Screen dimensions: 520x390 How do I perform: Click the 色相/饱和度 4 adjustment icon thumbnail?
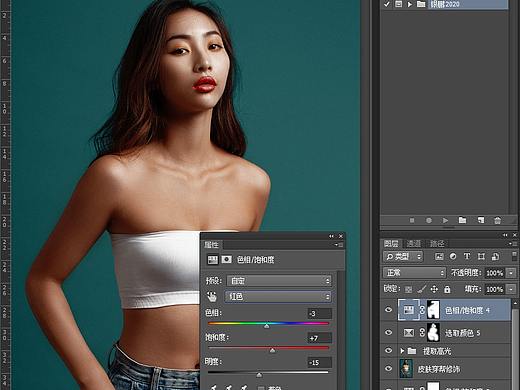pyautogui.click(x=409, y=310)
